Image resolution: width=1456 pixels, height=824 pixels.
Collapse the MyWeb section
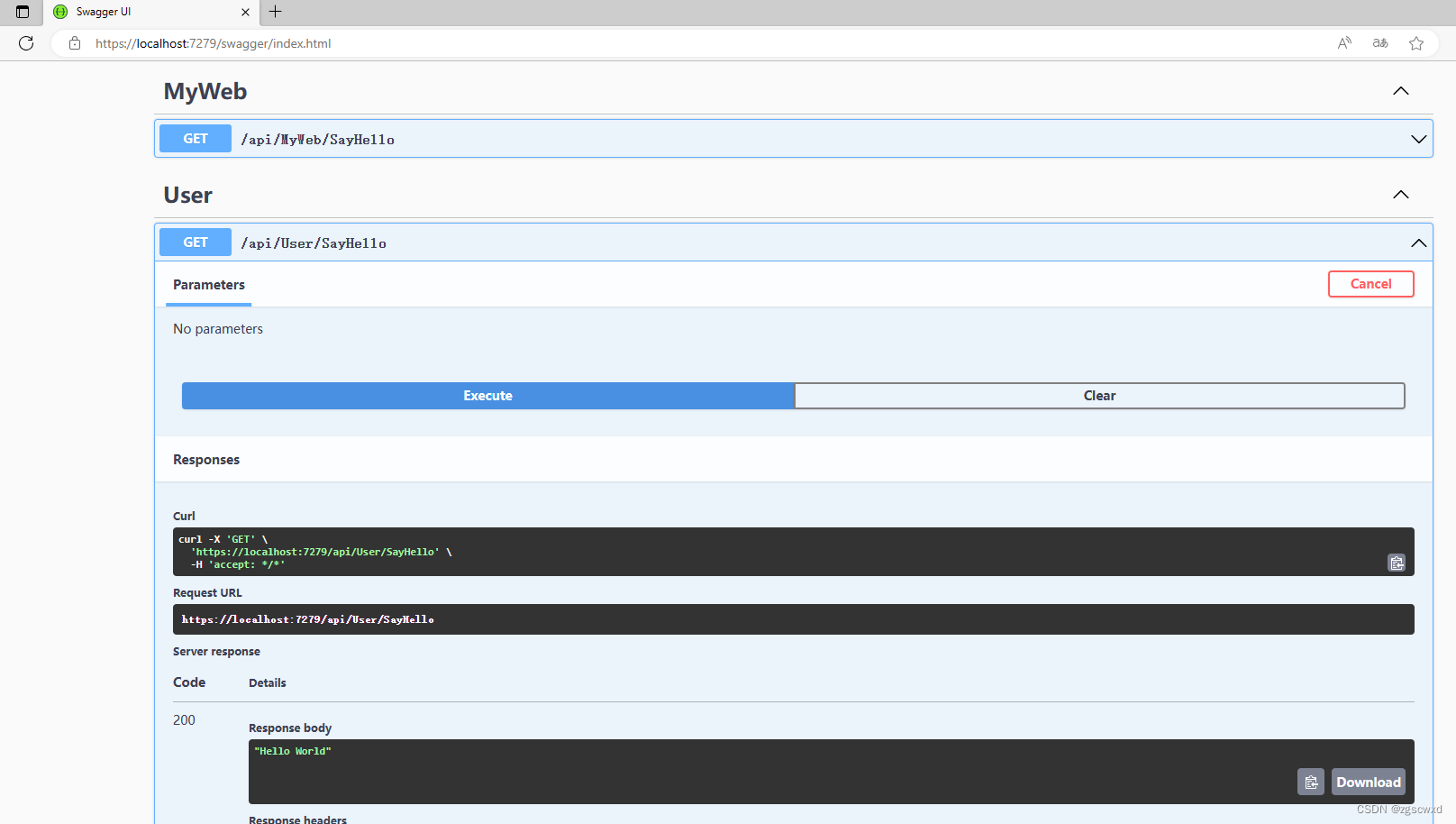1401,91
